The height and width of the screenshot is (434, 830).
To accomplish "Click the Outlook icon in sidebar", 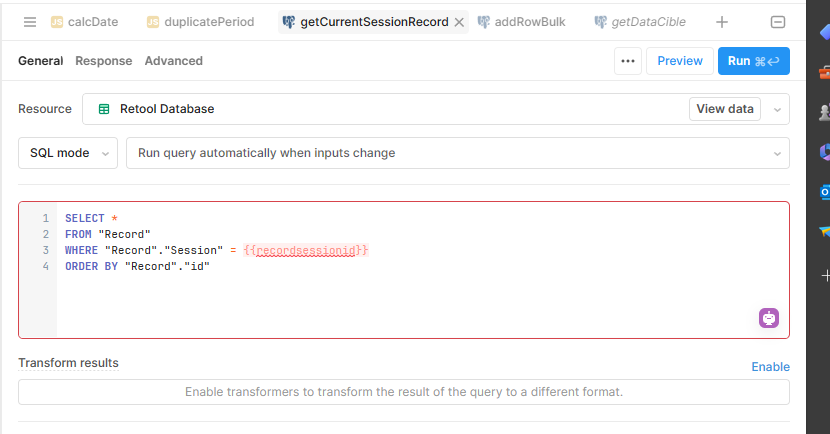I will pos(825,192).
